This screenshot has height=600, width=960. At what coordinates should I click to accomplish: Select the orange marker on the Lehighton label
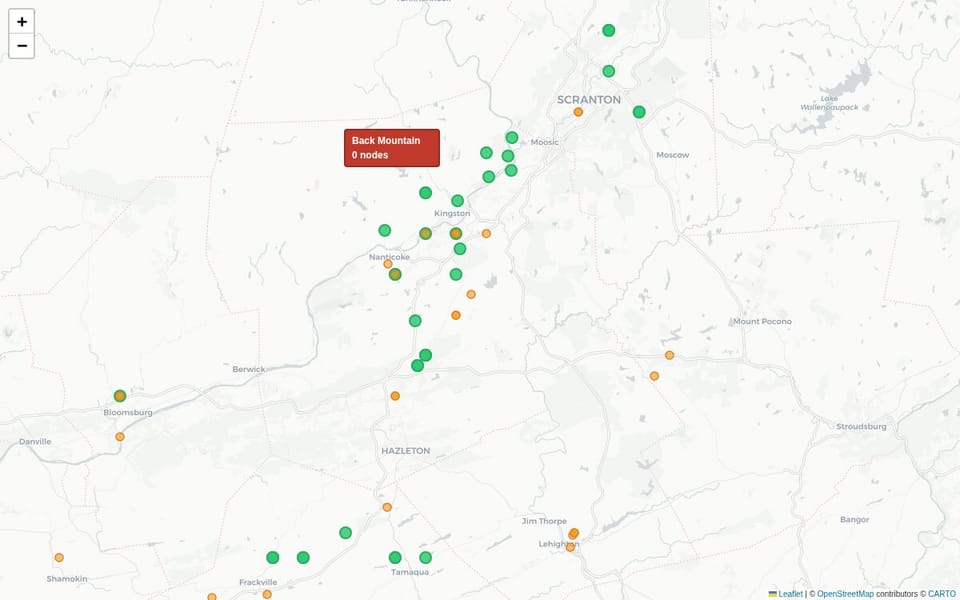click(570, 547)
